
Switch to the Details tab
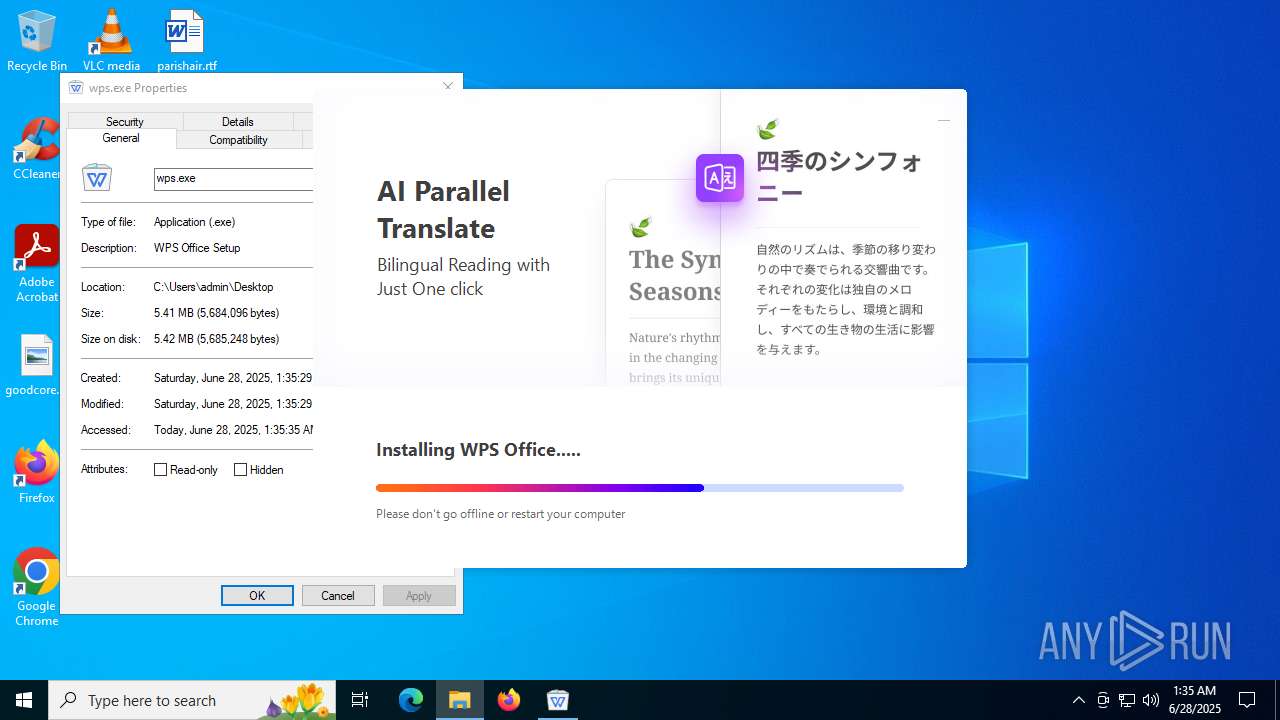pyautogui.click(x=238, y=122)
